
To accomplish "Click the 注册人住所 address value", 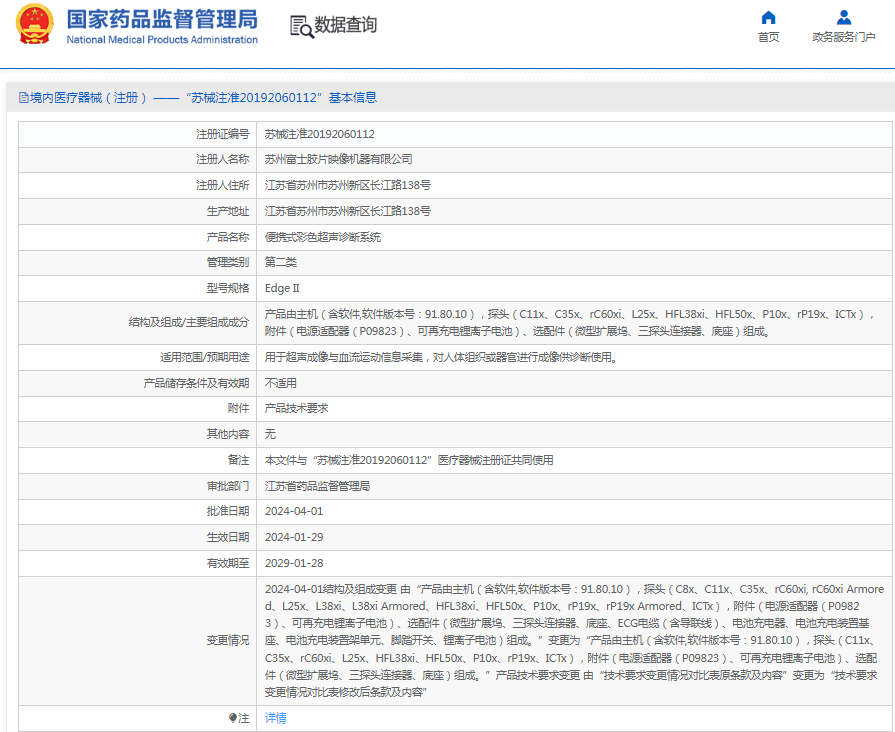I will [x=348, y=185].
